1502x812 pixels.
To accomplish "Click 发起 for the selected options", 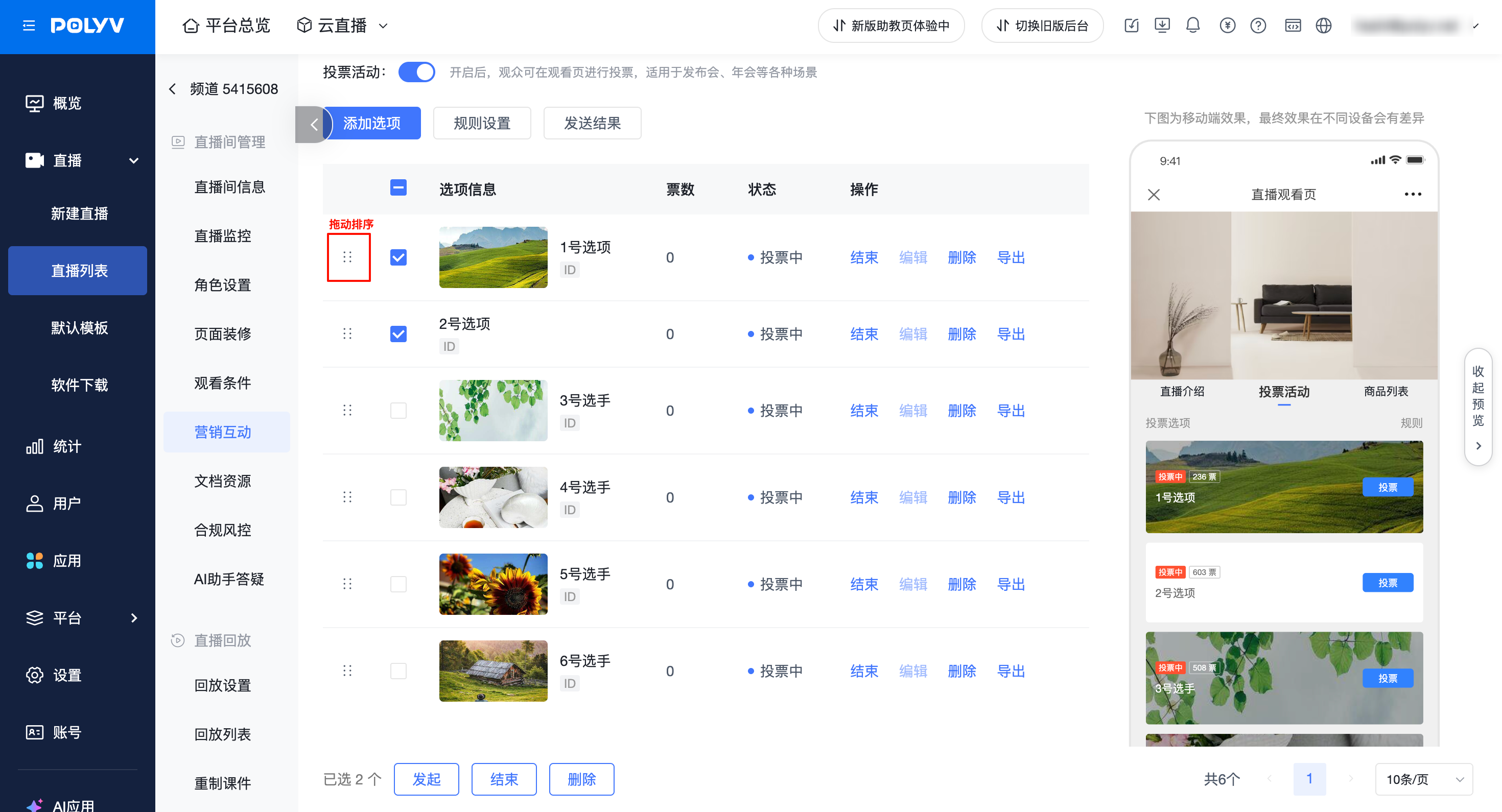I will pos(426,779).
